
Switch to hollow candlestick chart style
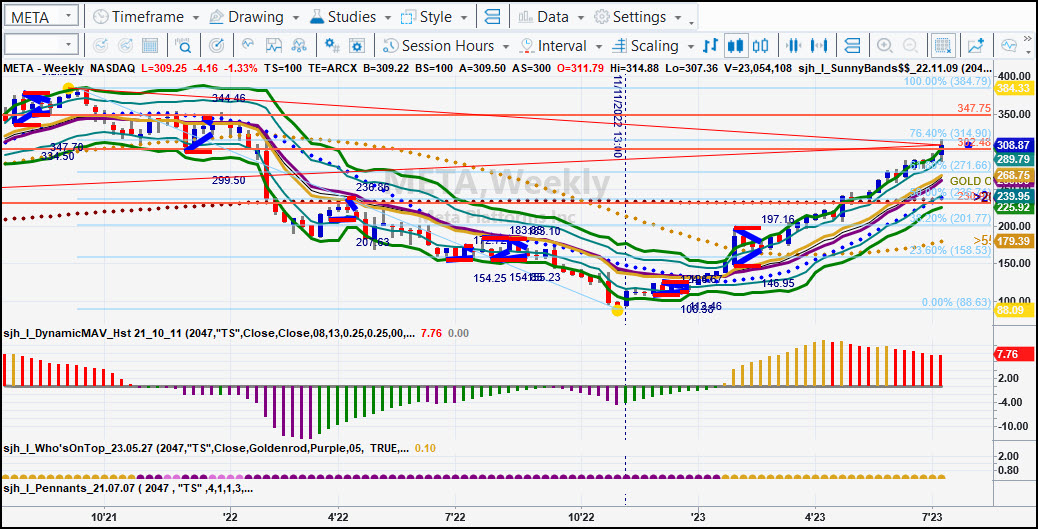tap(760, 46)
